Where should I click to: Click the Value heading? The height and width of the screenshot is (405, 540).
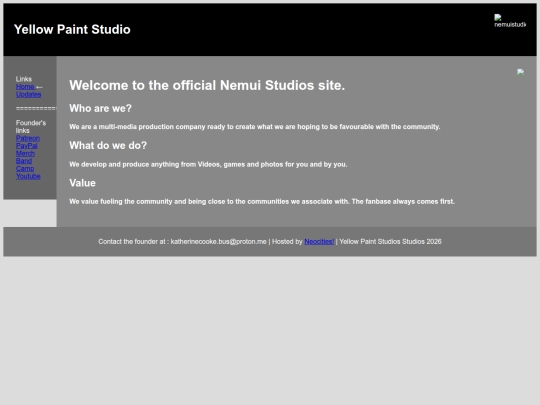82,183
